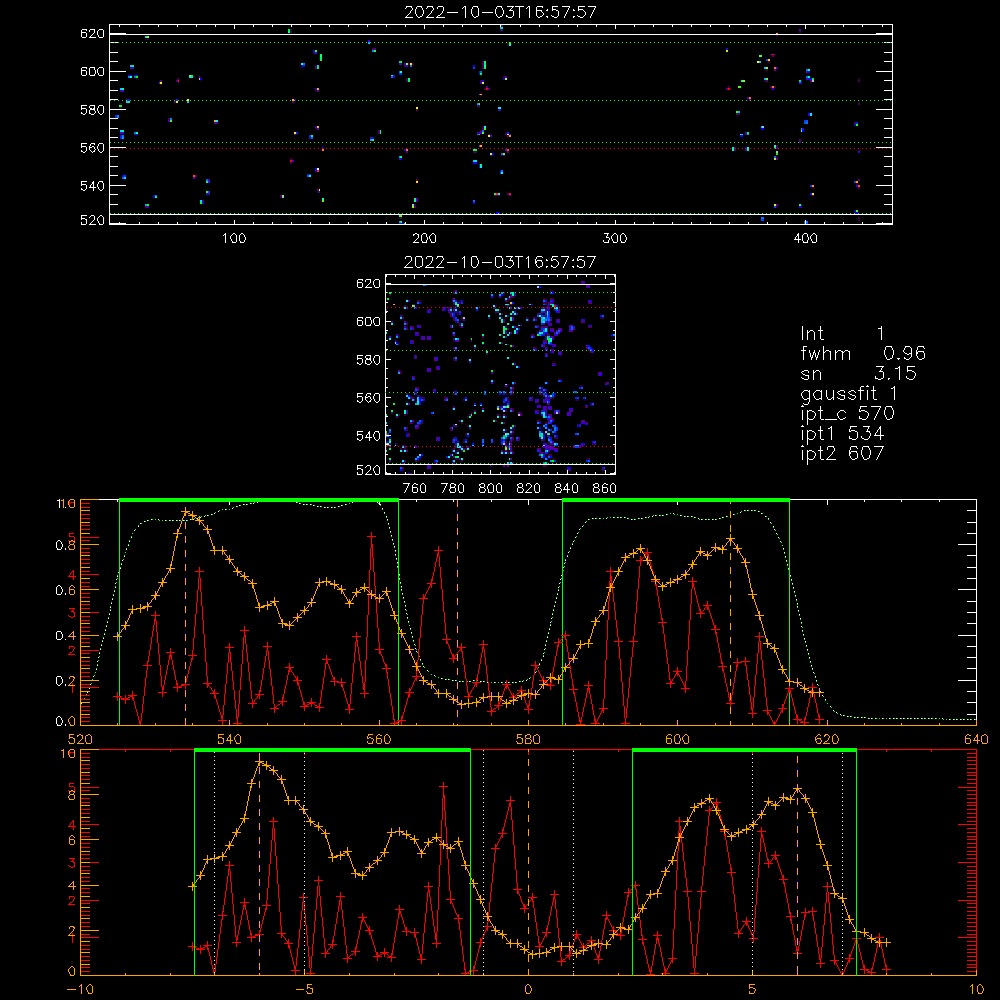Click x-axis label 10 on bottom plot

tap(976, 990)
